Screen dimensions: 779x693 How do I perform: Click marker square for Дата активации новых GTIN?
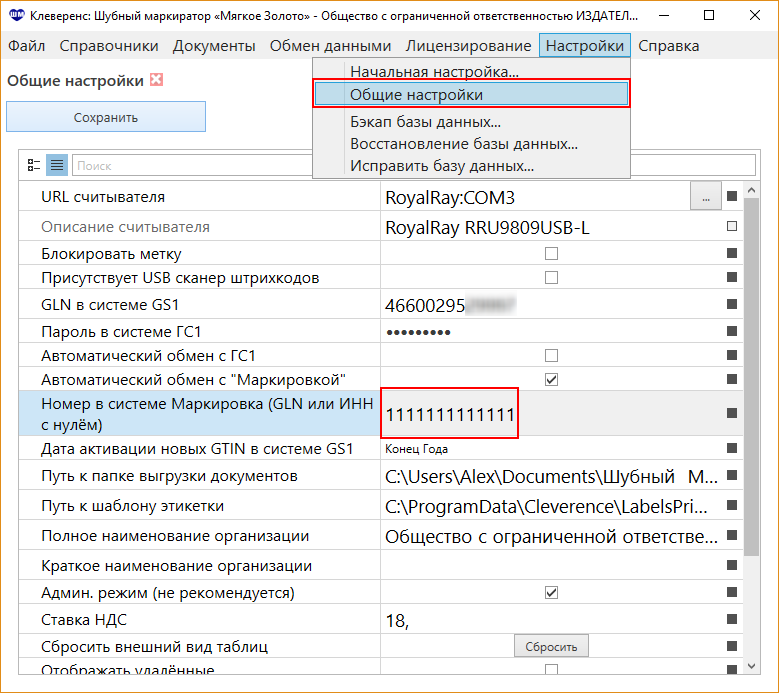pyautogui.click(x=732, y=449)
